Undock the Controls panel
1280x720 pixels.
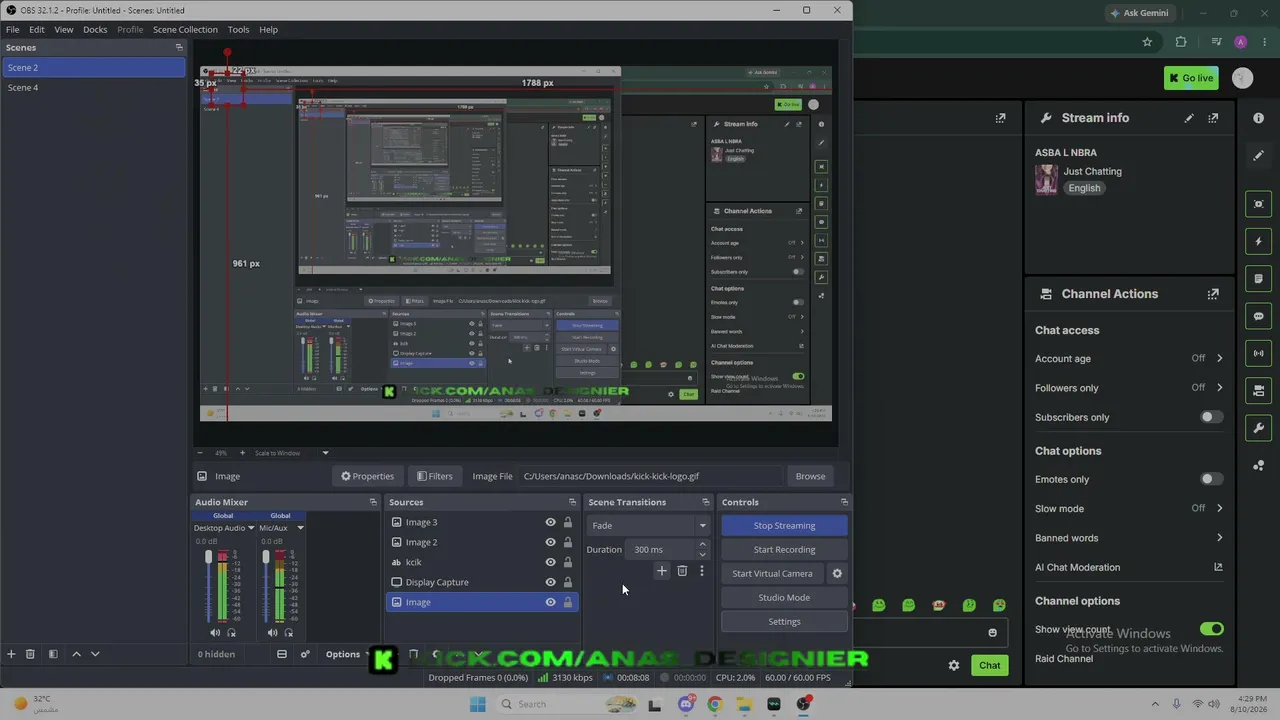tap(844, 502)
